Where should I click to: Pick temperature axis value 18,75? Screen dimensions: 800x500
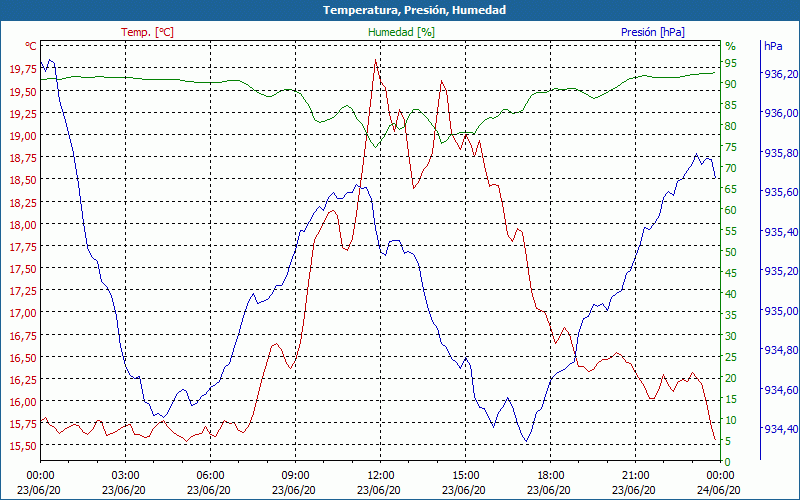coord(23,158)
